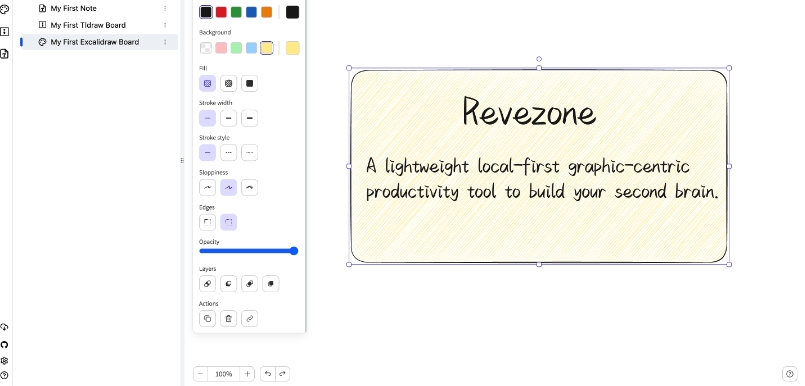Choose the dashed stroke style
The image size is (805, 386).
click(x=228, y=153)
